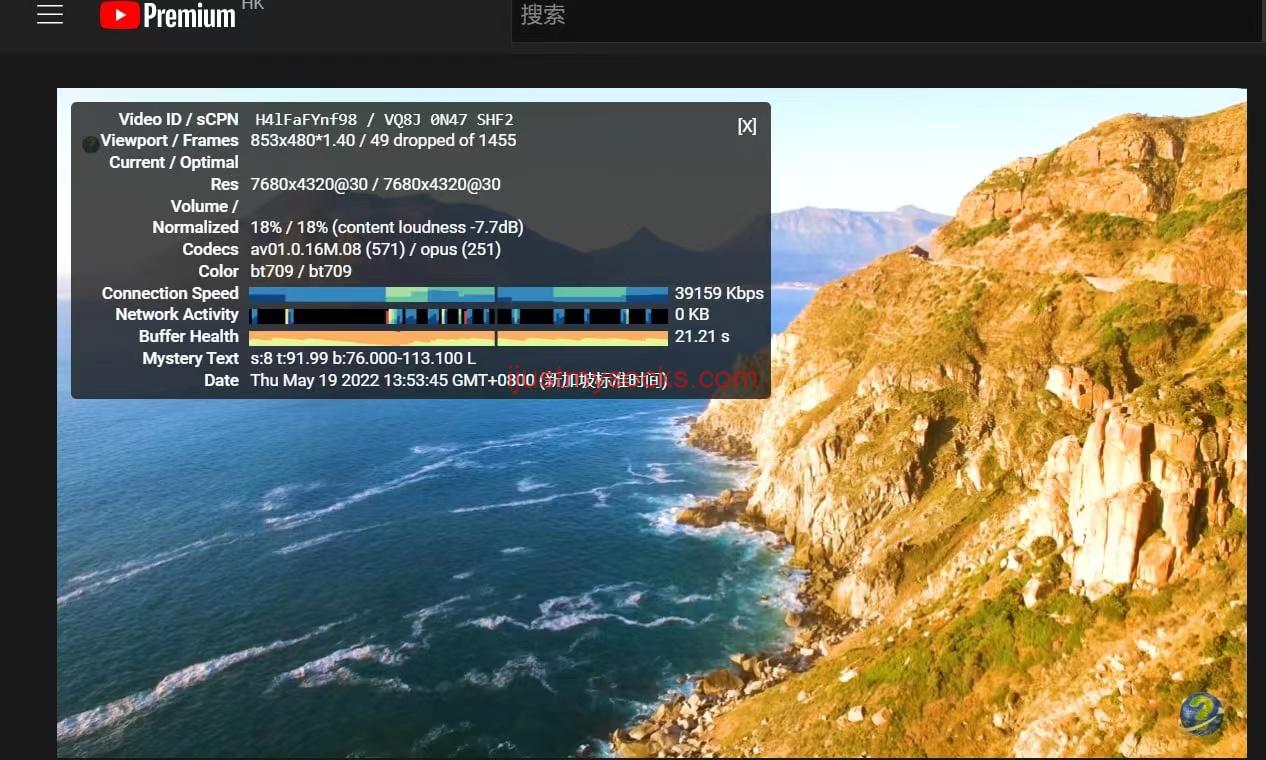Viewport: 1266px width, 760px height.
Task: Click the Viewport / Frames label
Action: 169,141
